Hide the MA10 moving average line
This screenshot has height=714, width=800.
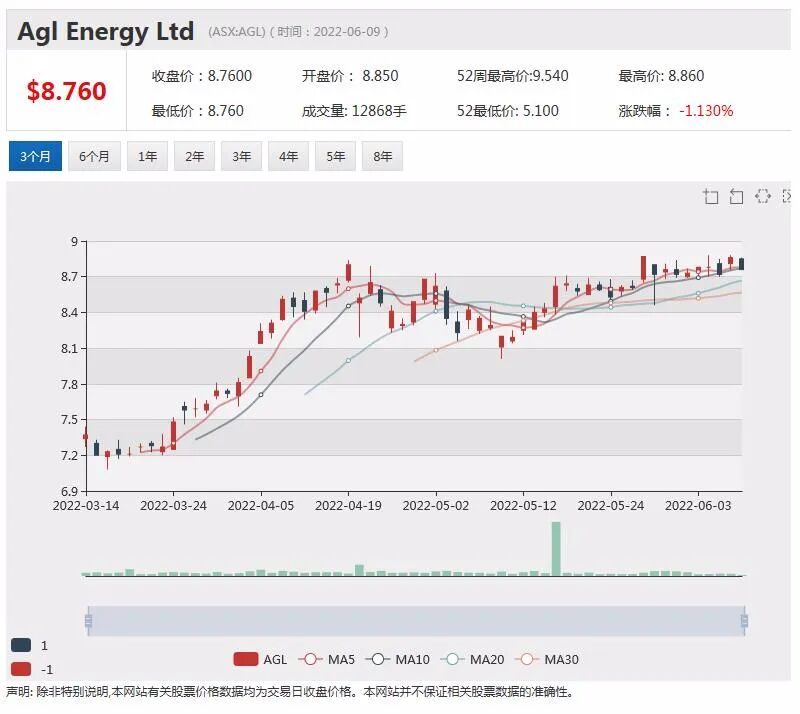[x=397, y=659]
